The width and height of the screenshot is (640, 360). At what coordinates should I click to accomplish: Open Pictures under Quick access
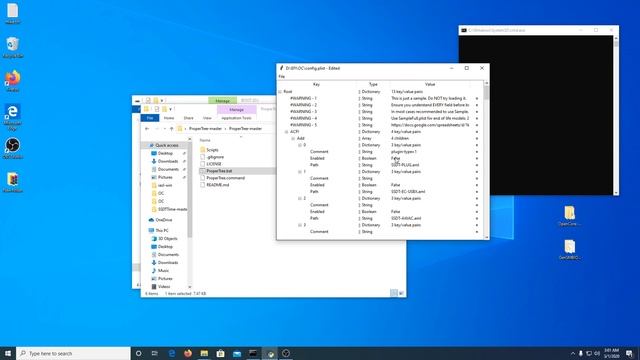tap(165, 177)
